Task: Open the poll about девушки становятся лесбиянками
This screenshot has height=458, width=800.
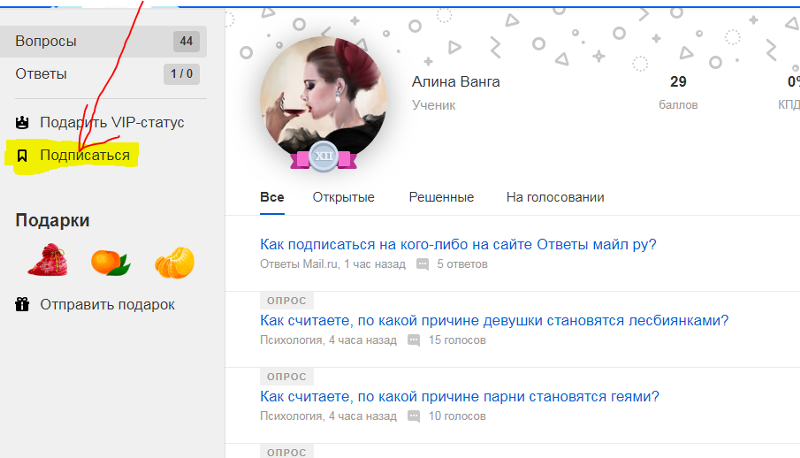Action: pos(494,320)
